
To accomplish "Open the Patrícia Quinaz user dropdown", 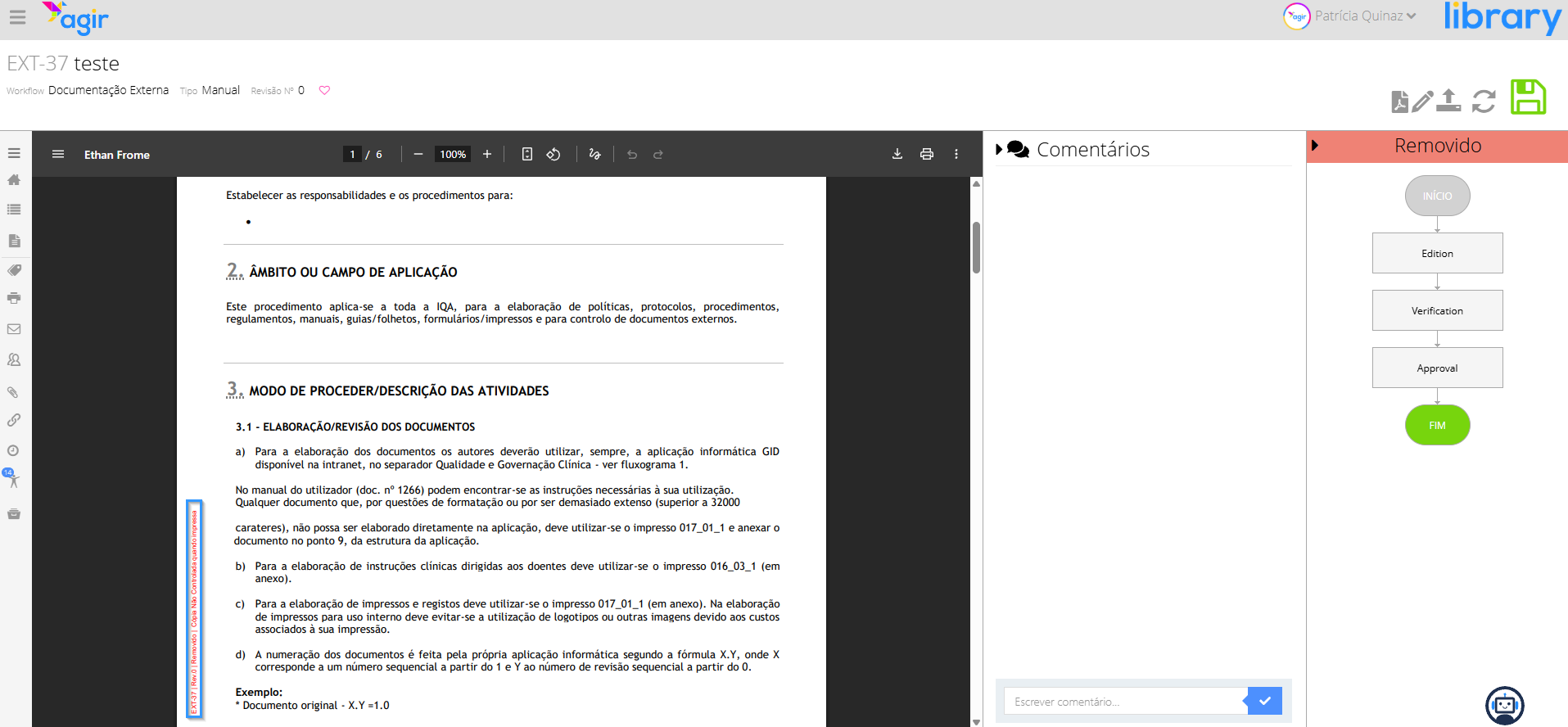I will (1365, 16).
